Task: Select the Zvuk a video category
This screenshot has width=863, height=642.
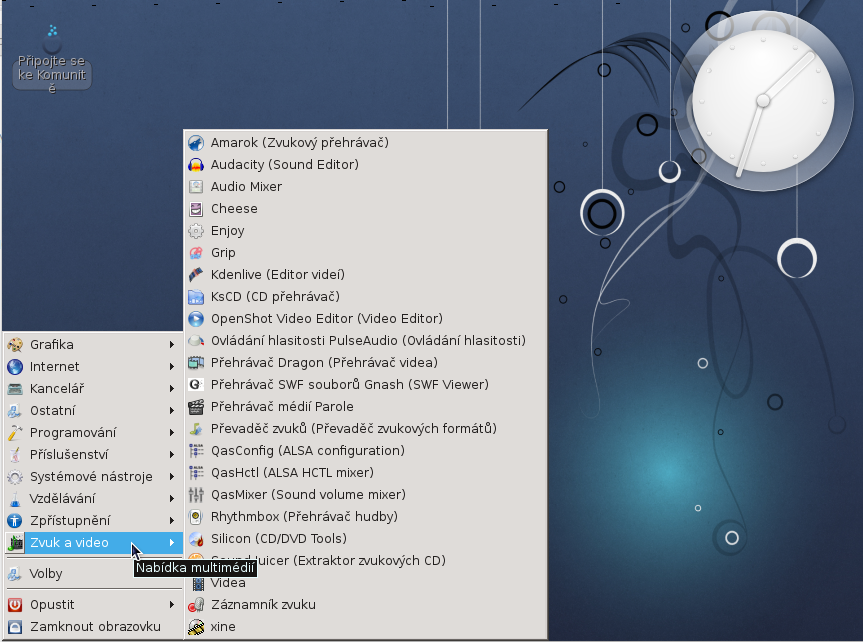Action: 93,543
